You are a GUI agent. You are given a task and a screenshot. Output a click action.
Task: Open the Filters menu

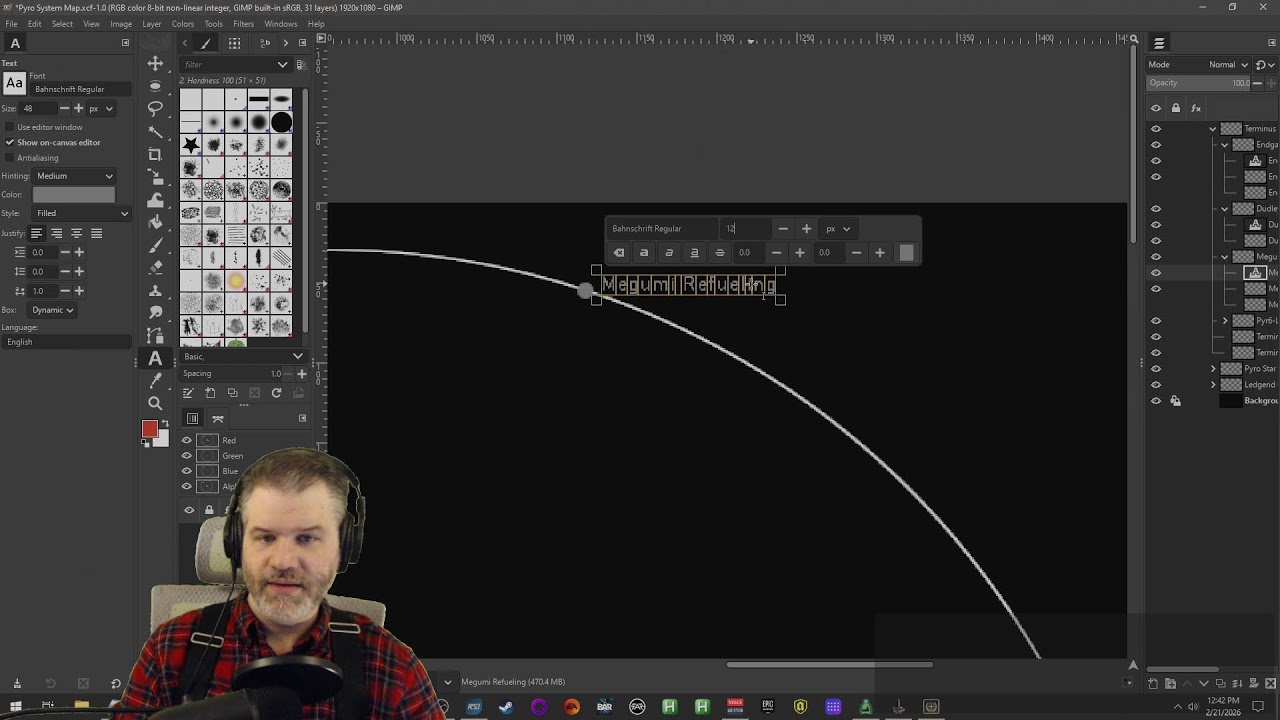[243, 24]
